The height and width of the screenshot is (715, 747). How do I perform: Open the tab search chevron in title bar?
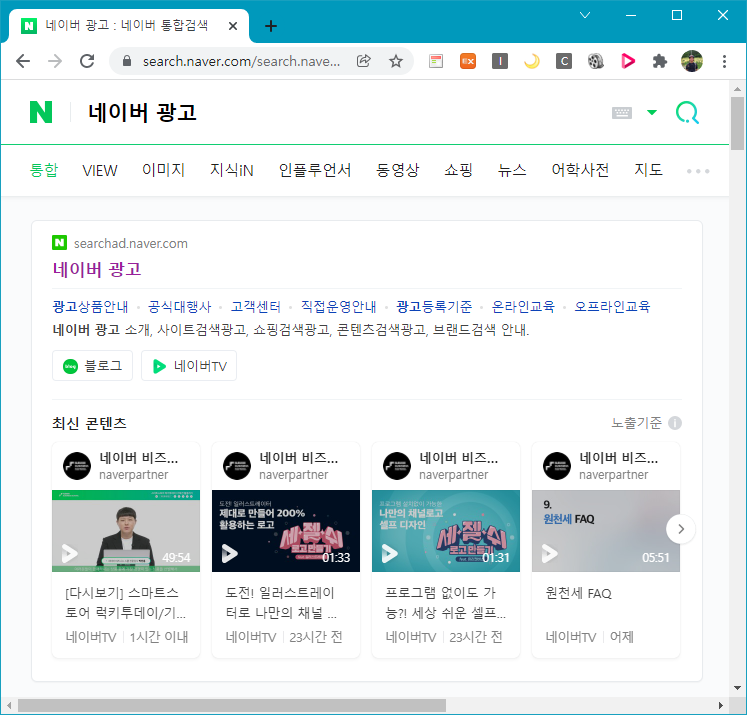coord(585,15)
